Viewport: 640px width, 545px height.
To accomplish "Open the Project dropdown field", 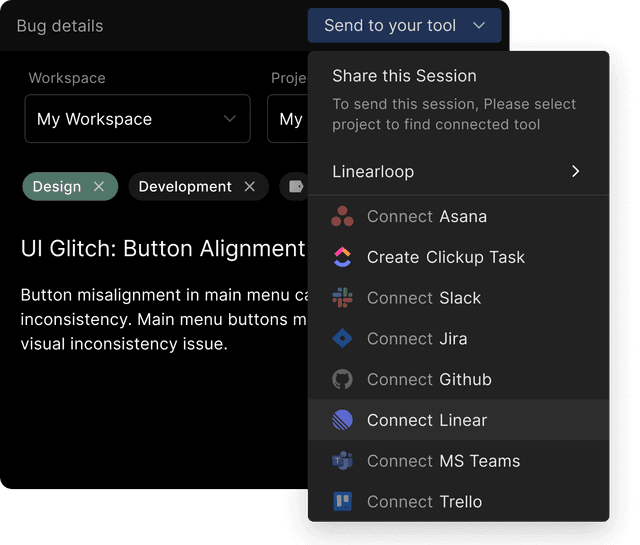I will [x=288, y=119].
